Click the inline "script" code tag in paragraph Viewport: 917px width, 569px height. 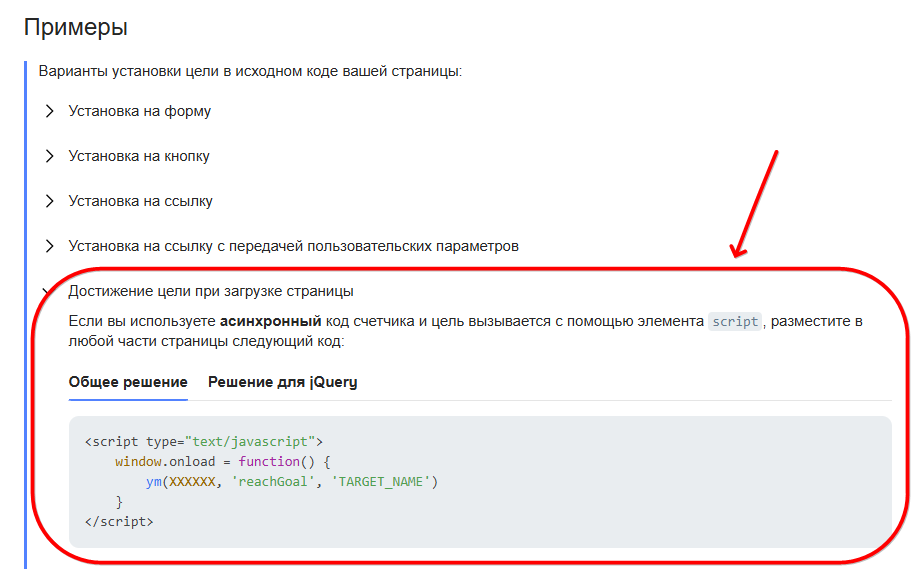point(735,322)
